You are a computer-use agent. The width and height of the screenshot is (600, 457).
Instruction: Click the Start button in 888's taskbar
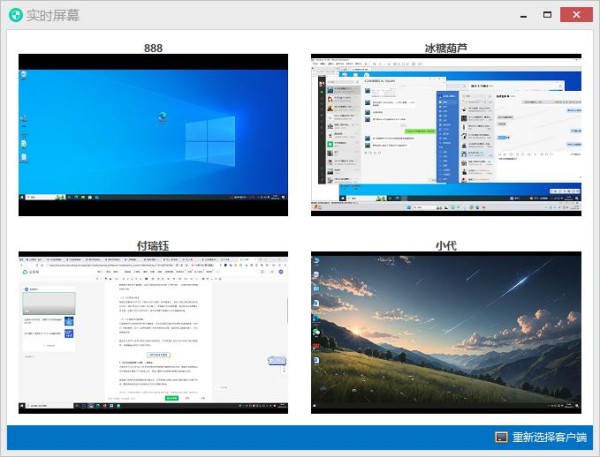(x=24, y=198)
